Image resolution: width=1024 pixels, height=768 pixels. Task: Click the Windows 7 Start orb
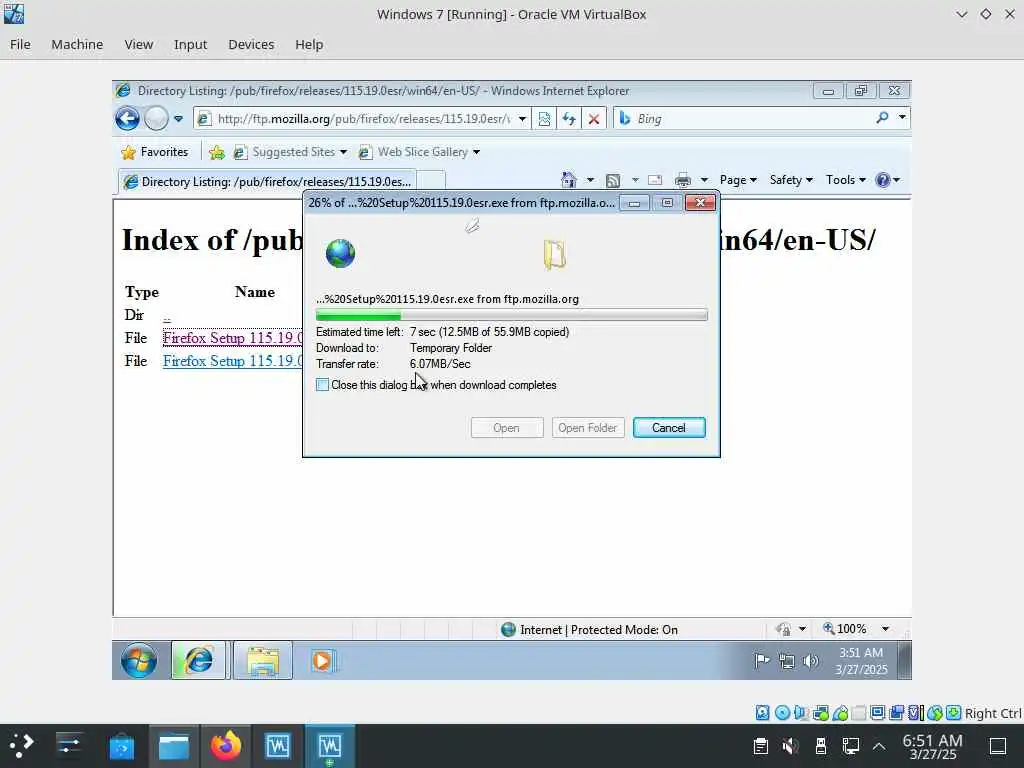click(x=138, y=660)
